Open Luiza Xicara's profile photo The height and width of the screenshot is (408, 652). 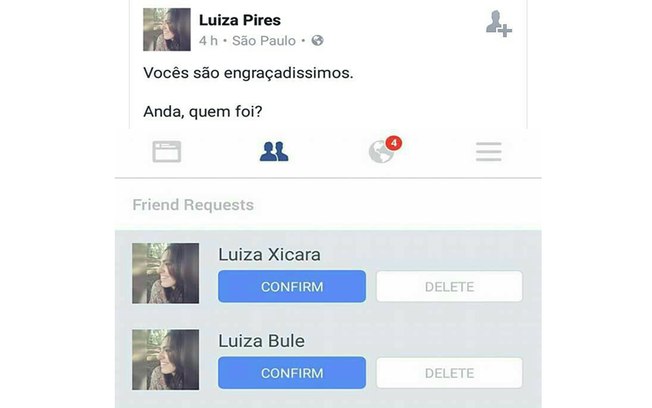[165, 273]
